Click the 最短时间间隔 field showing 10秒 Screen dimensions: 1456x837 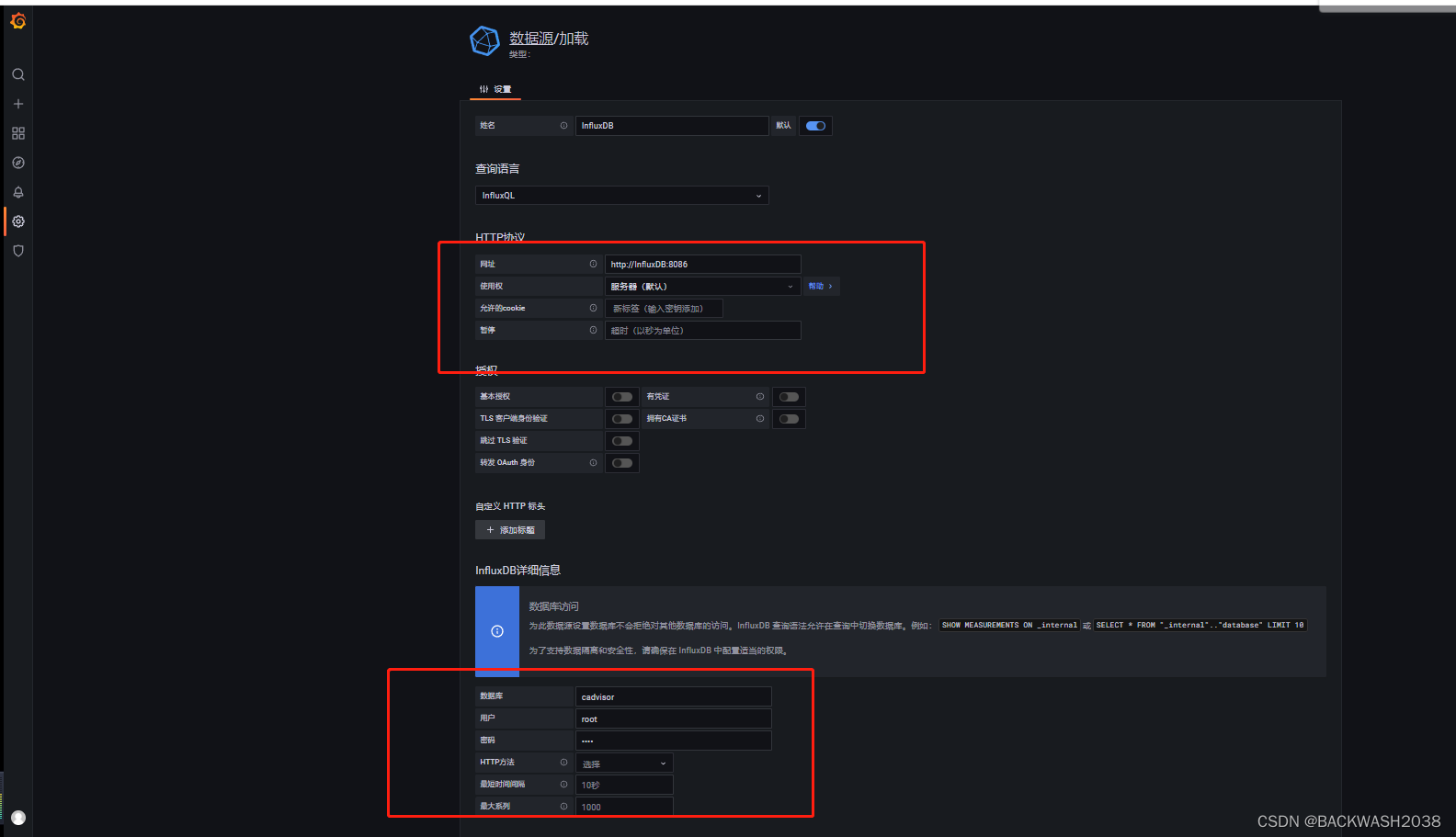click(624, 786)
